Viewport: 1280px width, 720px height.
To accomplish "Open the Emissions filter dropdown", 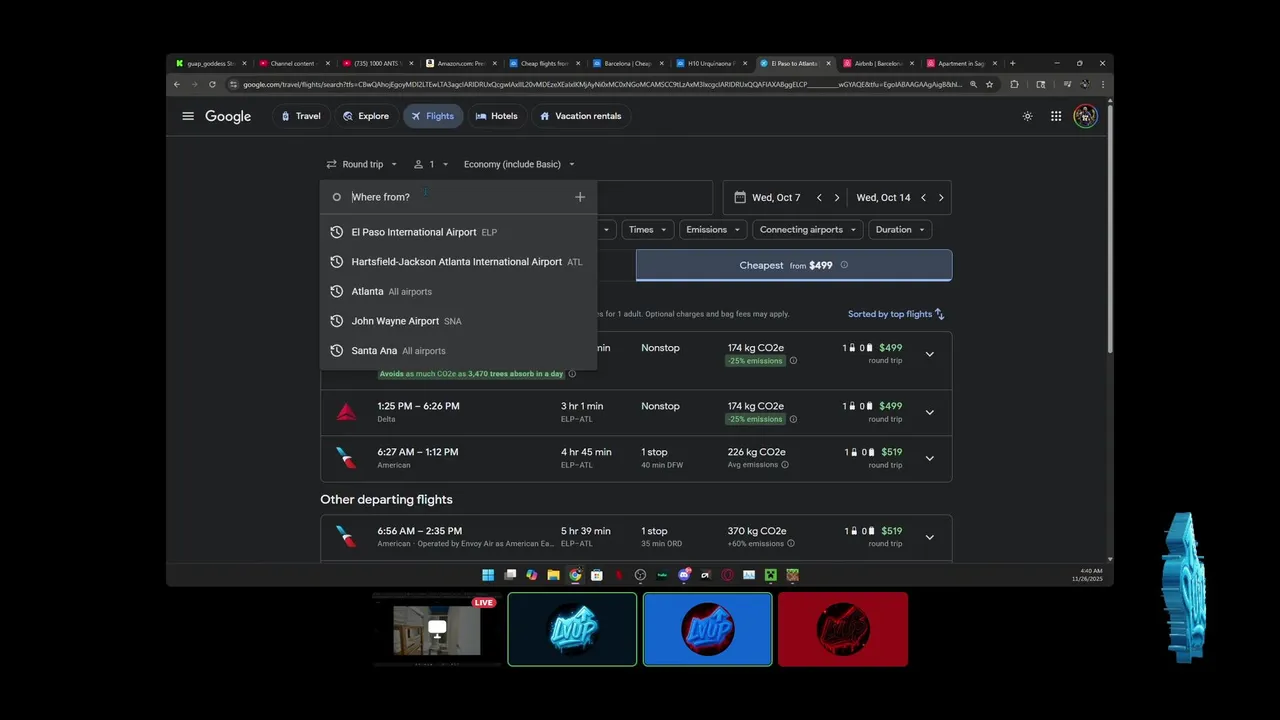I will click(712, 230).
